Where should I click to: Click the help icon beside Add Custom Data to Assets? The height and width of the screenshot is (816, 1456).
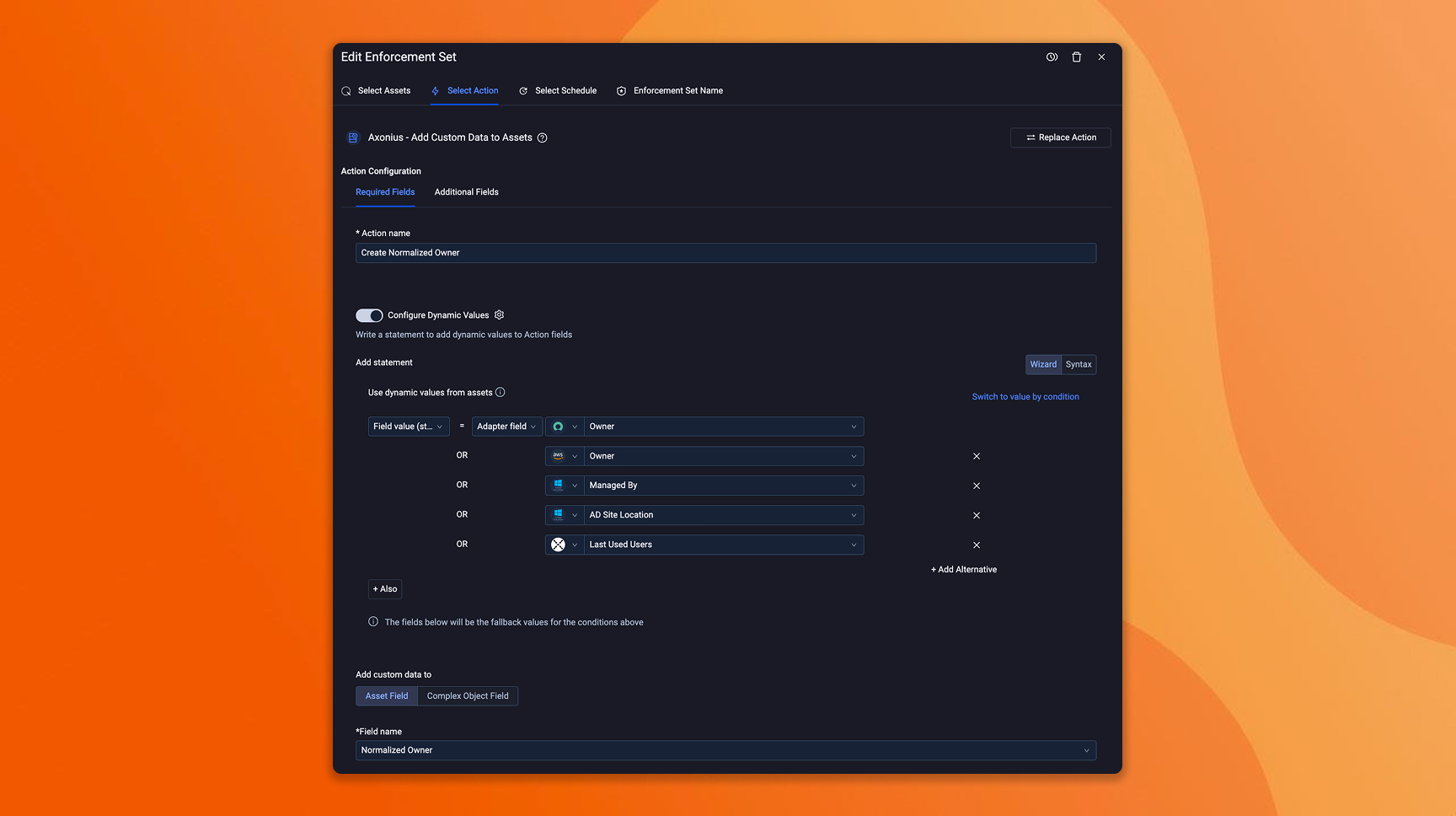tap(543, 138)
